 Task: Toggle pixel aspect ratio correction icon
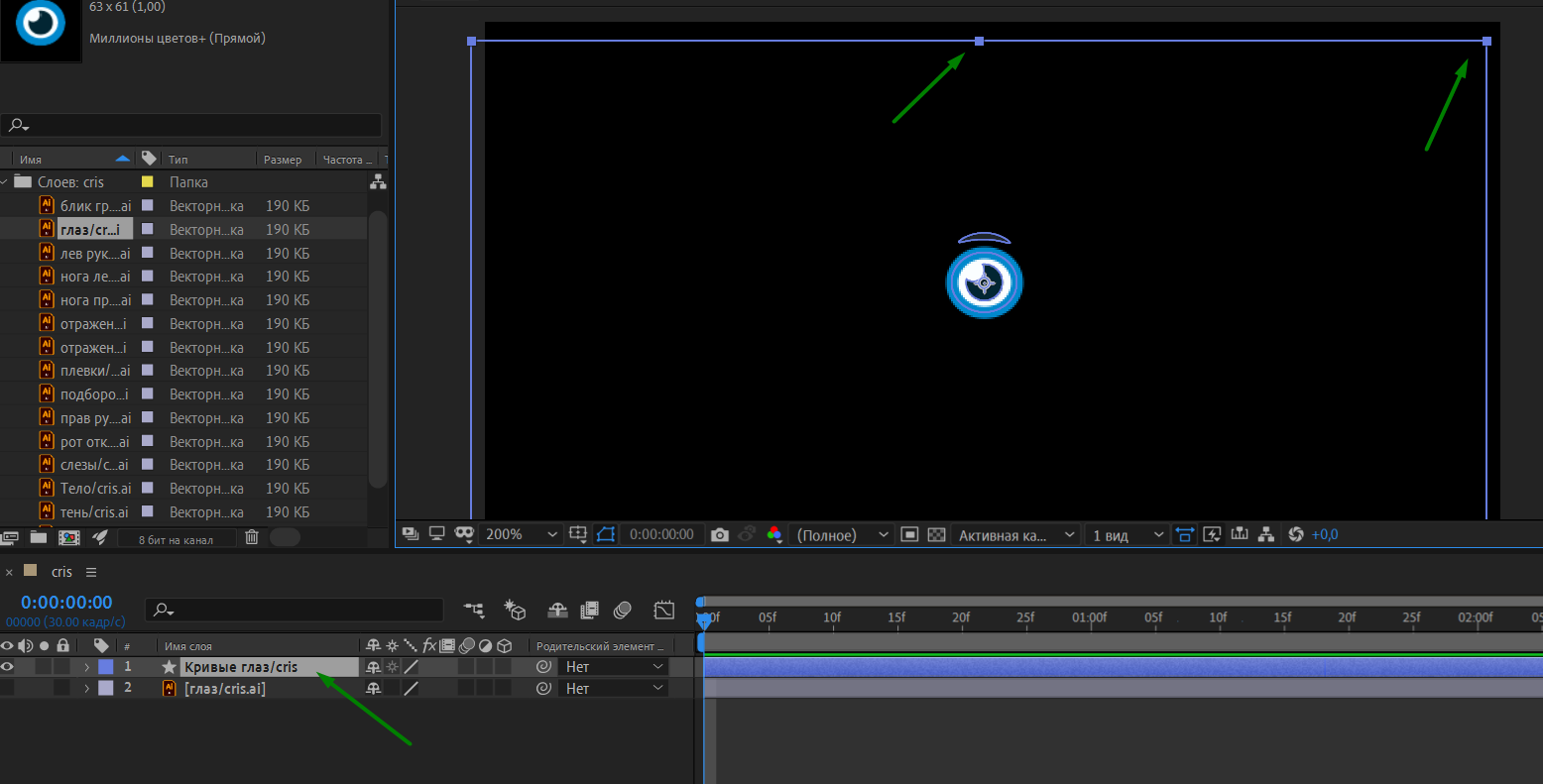1185,534
